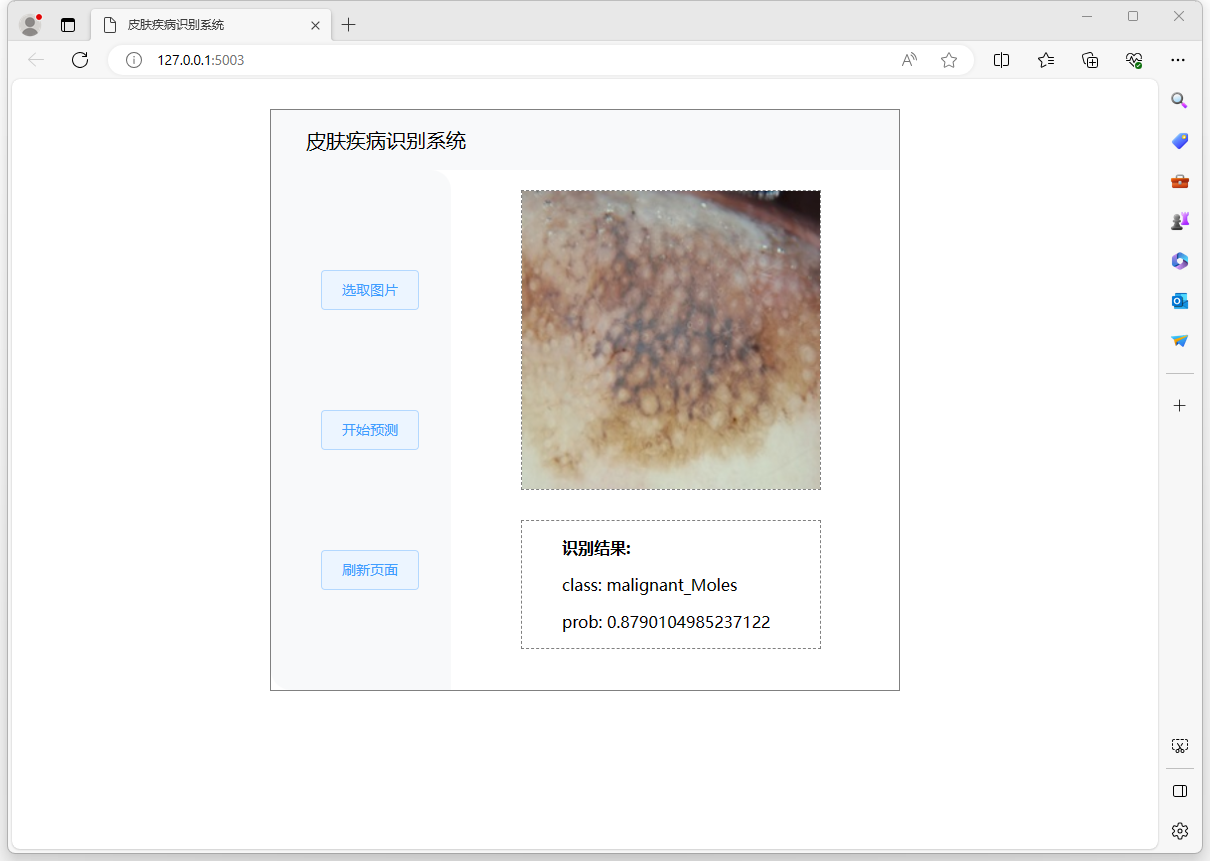Click the sidebar screenshot icon
This screenshot has height=861, width=1210.
(x=1180, y=746)
